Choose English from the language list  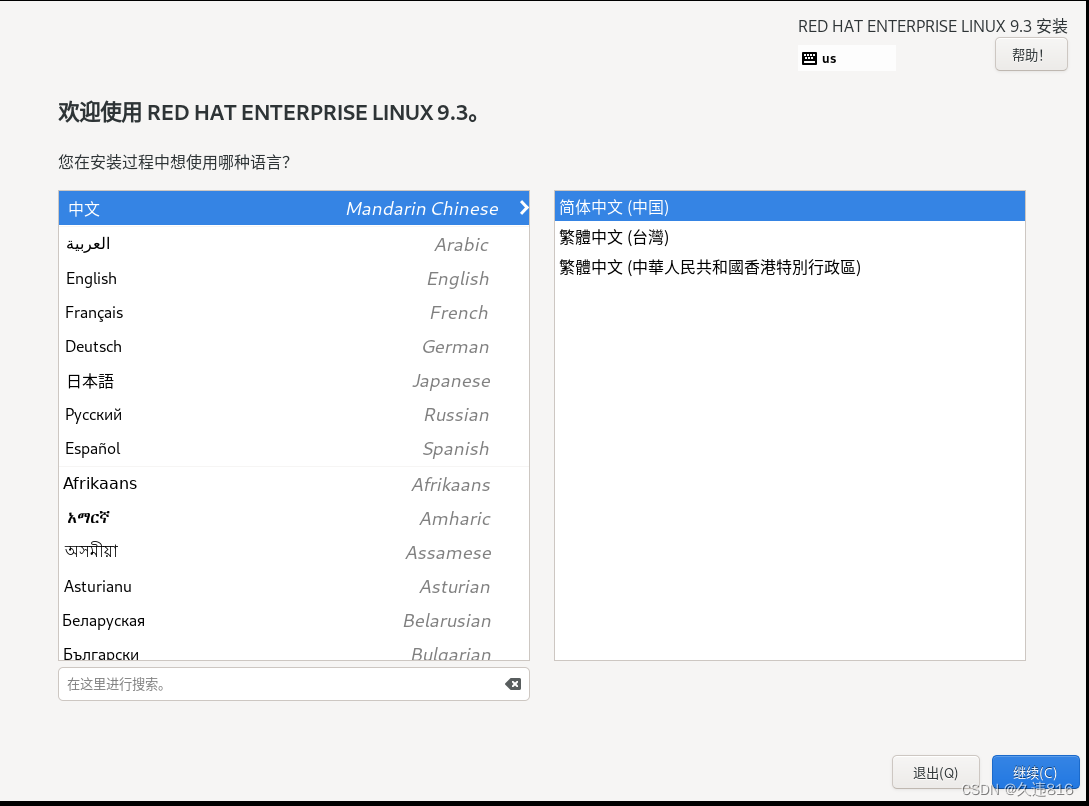294,278
